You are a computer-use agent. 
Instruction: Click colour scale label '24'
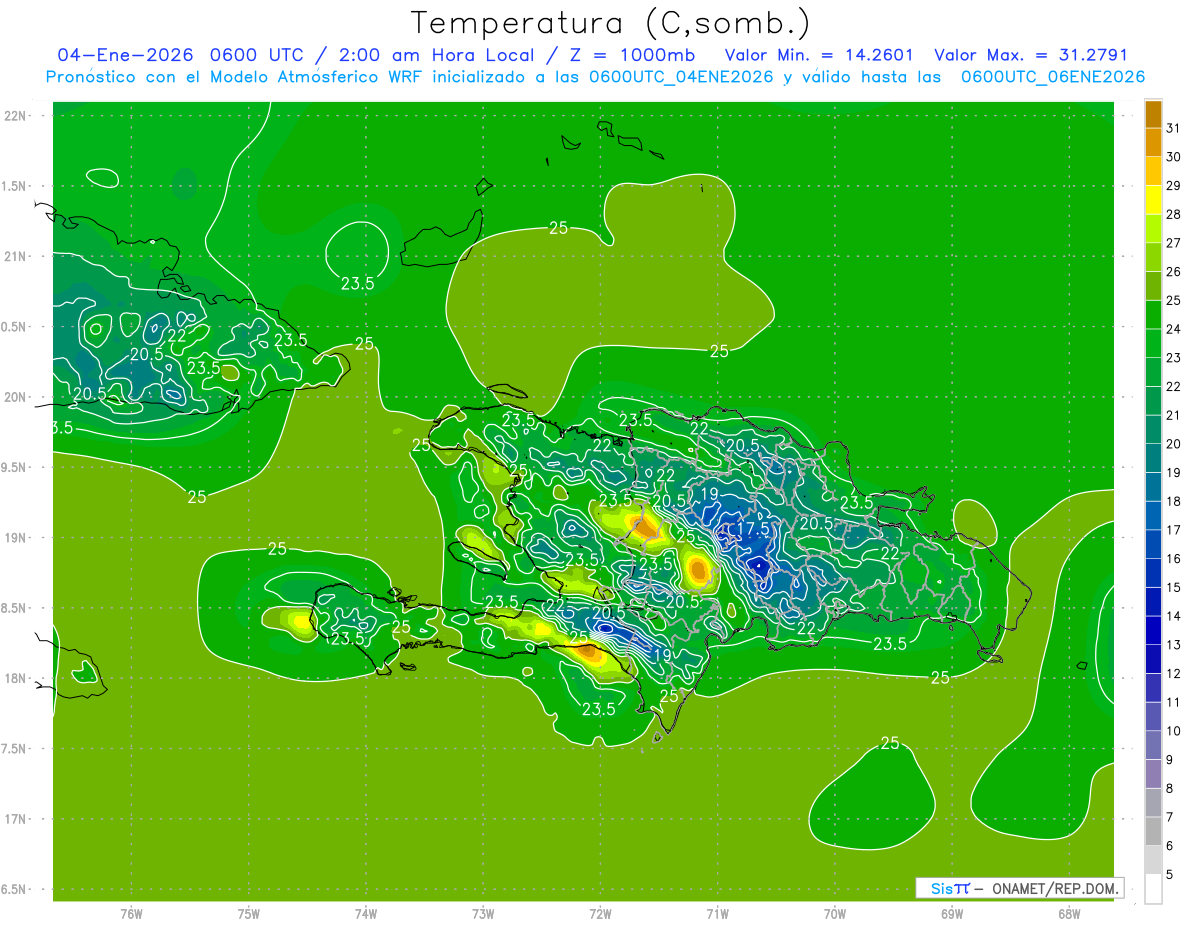(1174, 329)
